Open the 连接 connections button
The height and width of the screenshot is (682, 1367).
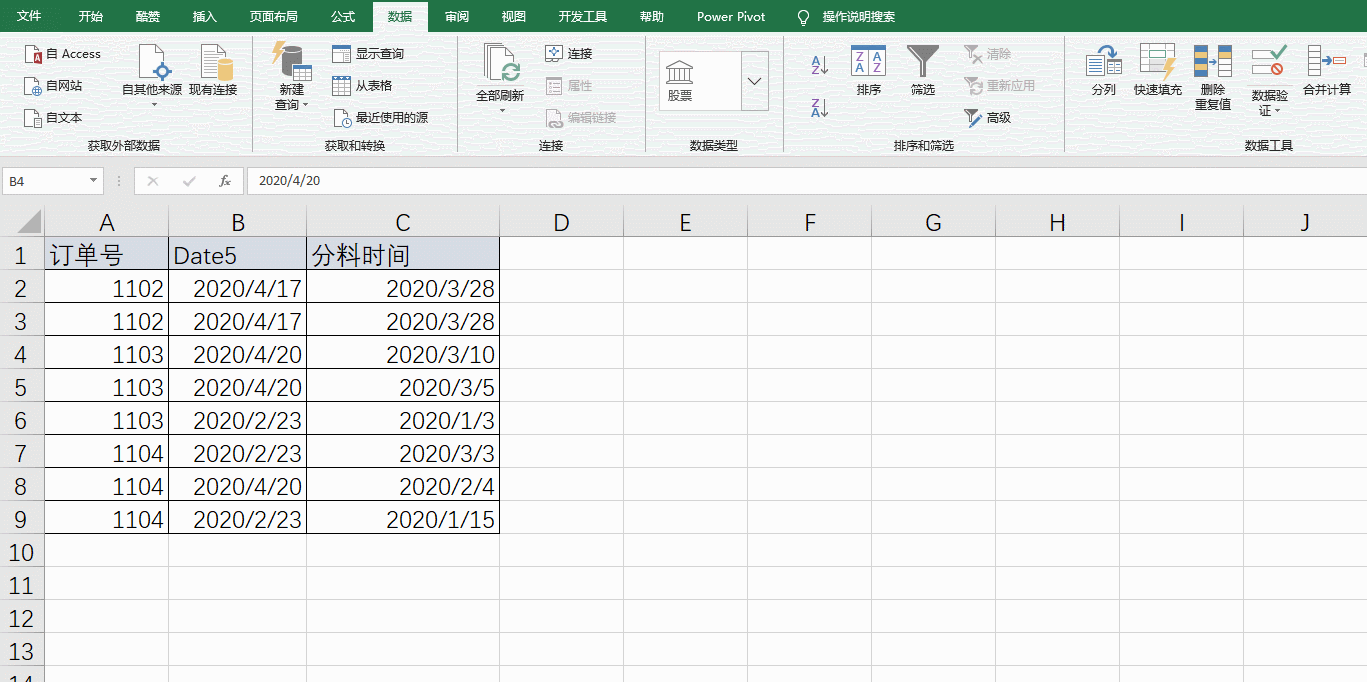click(x=569, y=54)
